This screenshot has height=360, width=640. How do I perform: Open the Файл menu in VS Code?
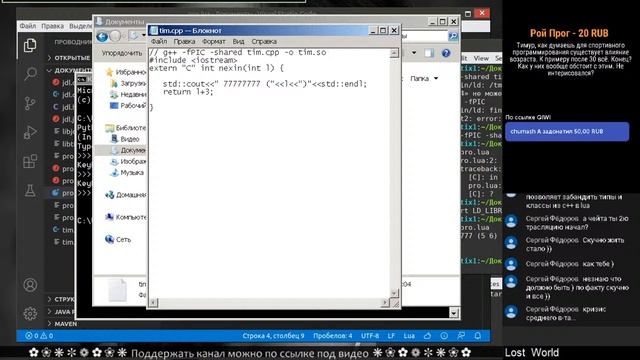pyautogui.click(x=28, y=26)
